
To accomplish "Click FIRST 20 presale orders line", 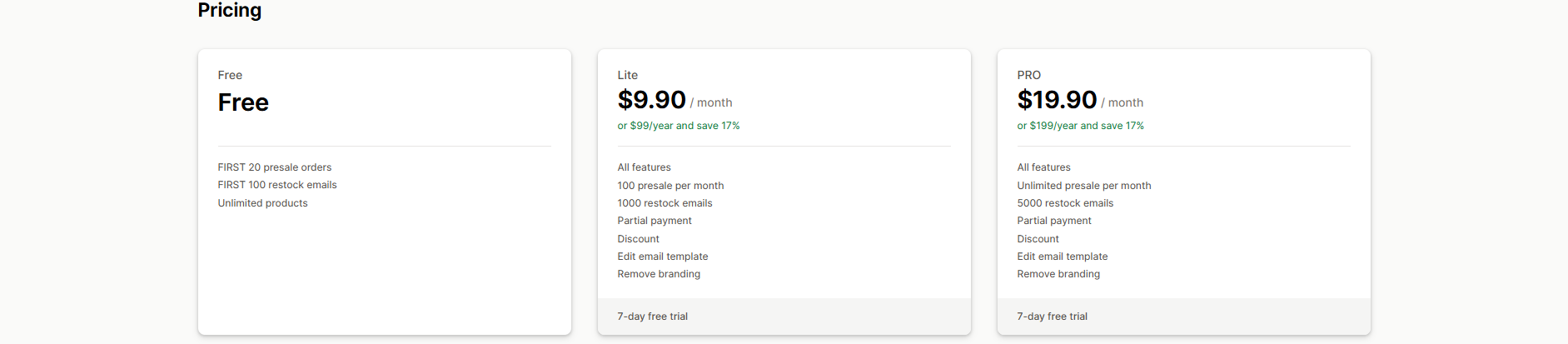I will (x=275, y=167).
